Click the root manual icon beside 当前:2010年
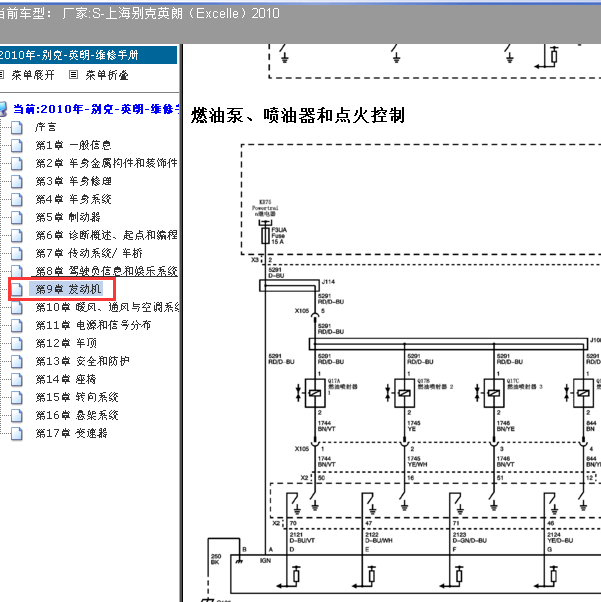This screenshot has height=602, width=601. click(3, 109)
